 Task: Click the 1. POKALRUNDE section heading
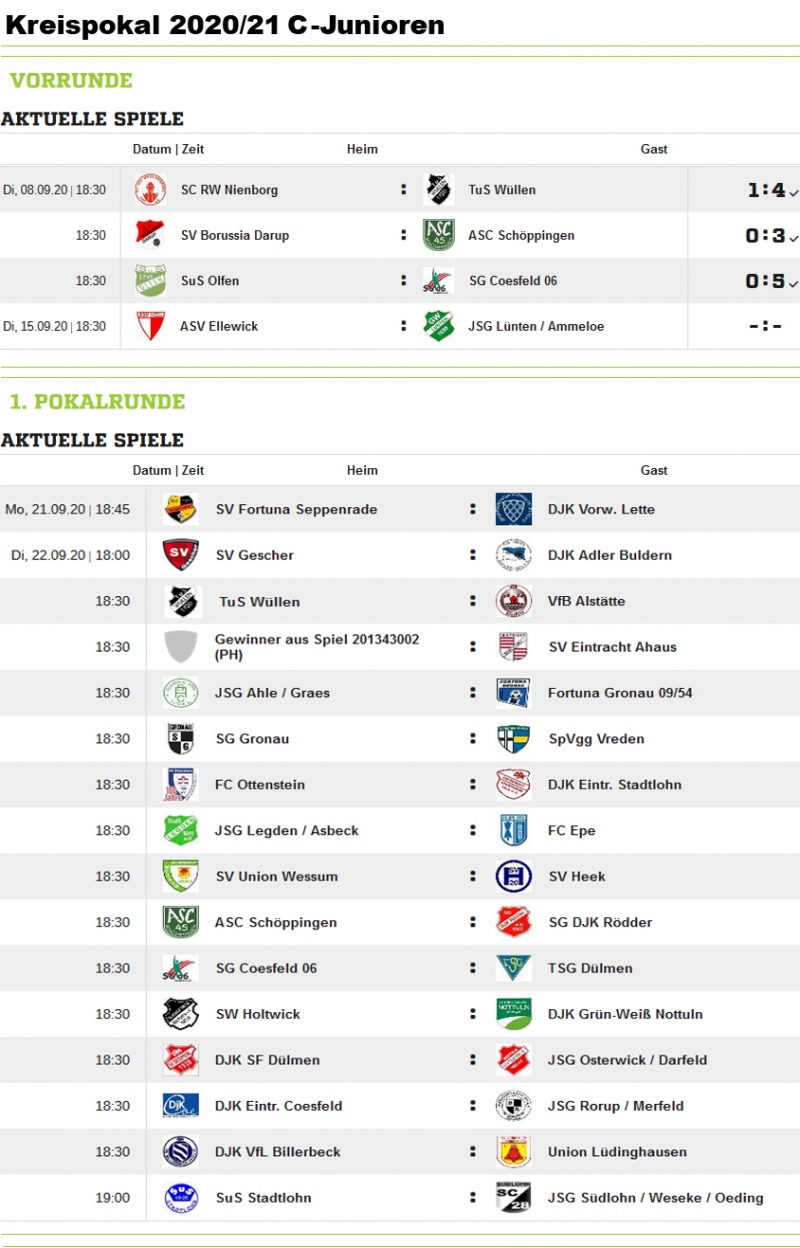click(x=98, y=402)
